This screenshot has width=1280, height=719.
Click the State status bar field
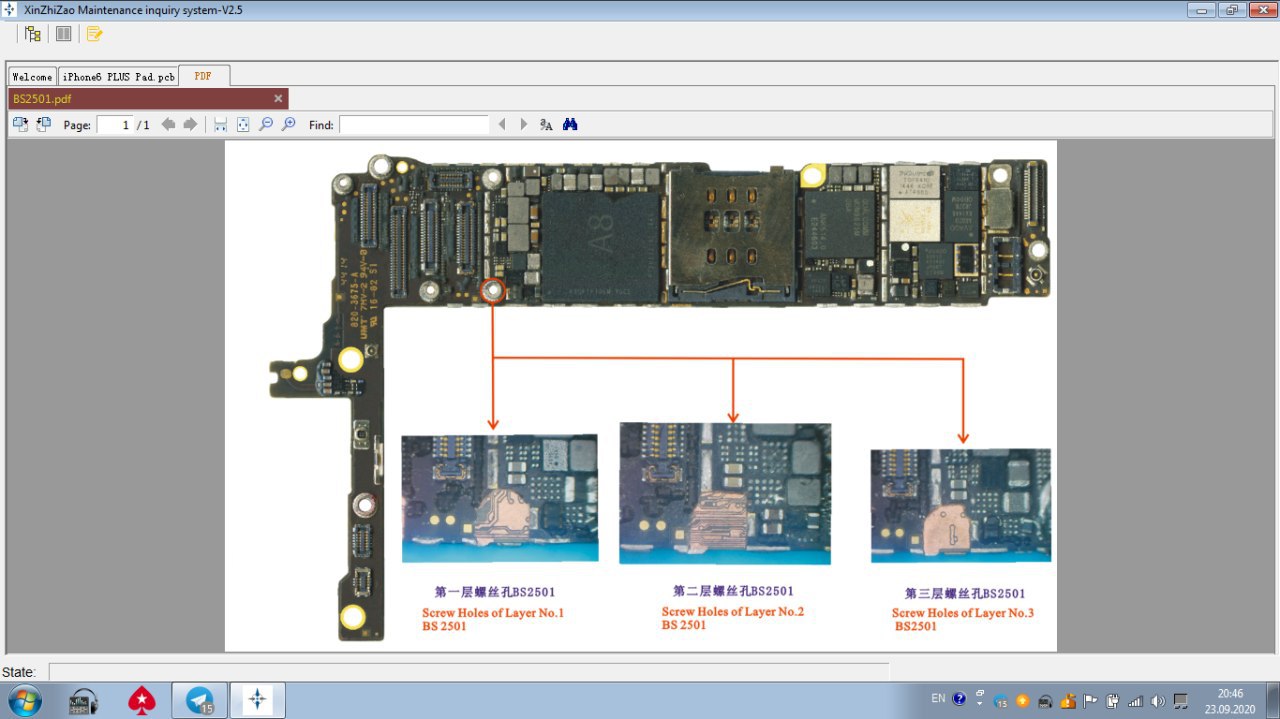click(468, 672)
